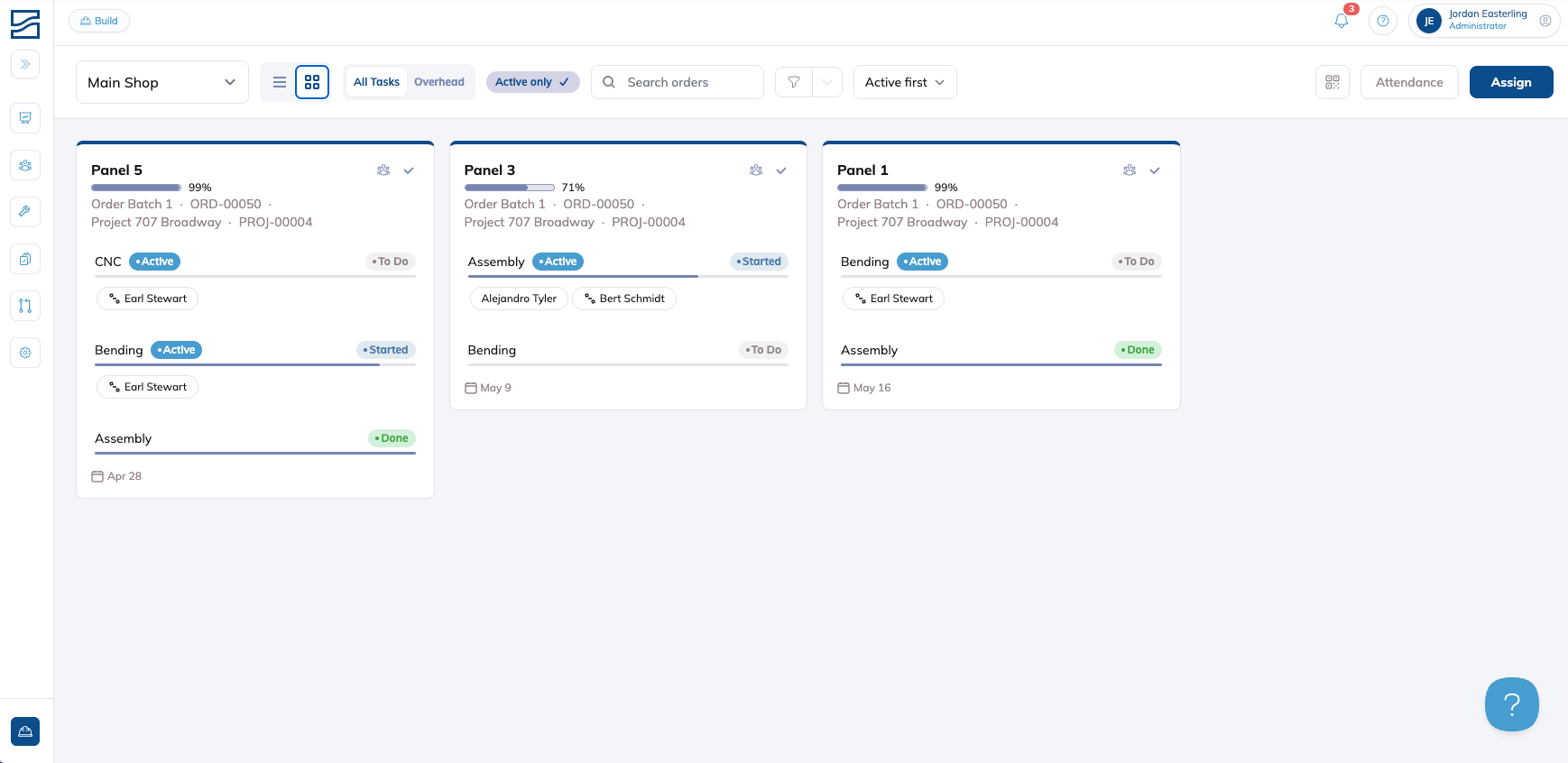Switch to grid card view
1568x763 pixels.
tap(312, 82)
